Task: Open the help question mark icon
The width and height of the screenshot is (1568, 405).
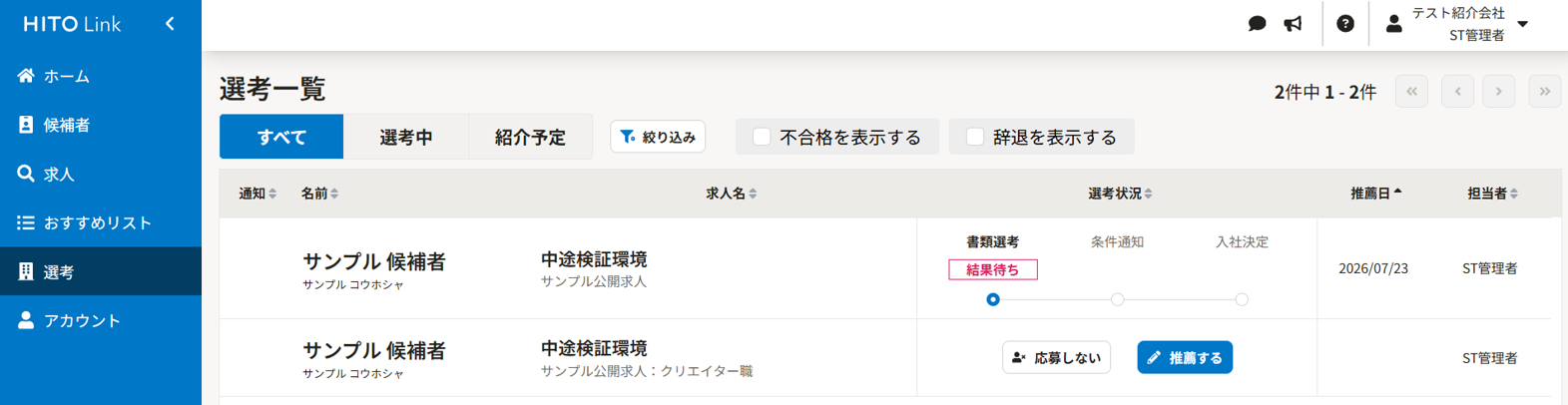Action: [1345, 23]
